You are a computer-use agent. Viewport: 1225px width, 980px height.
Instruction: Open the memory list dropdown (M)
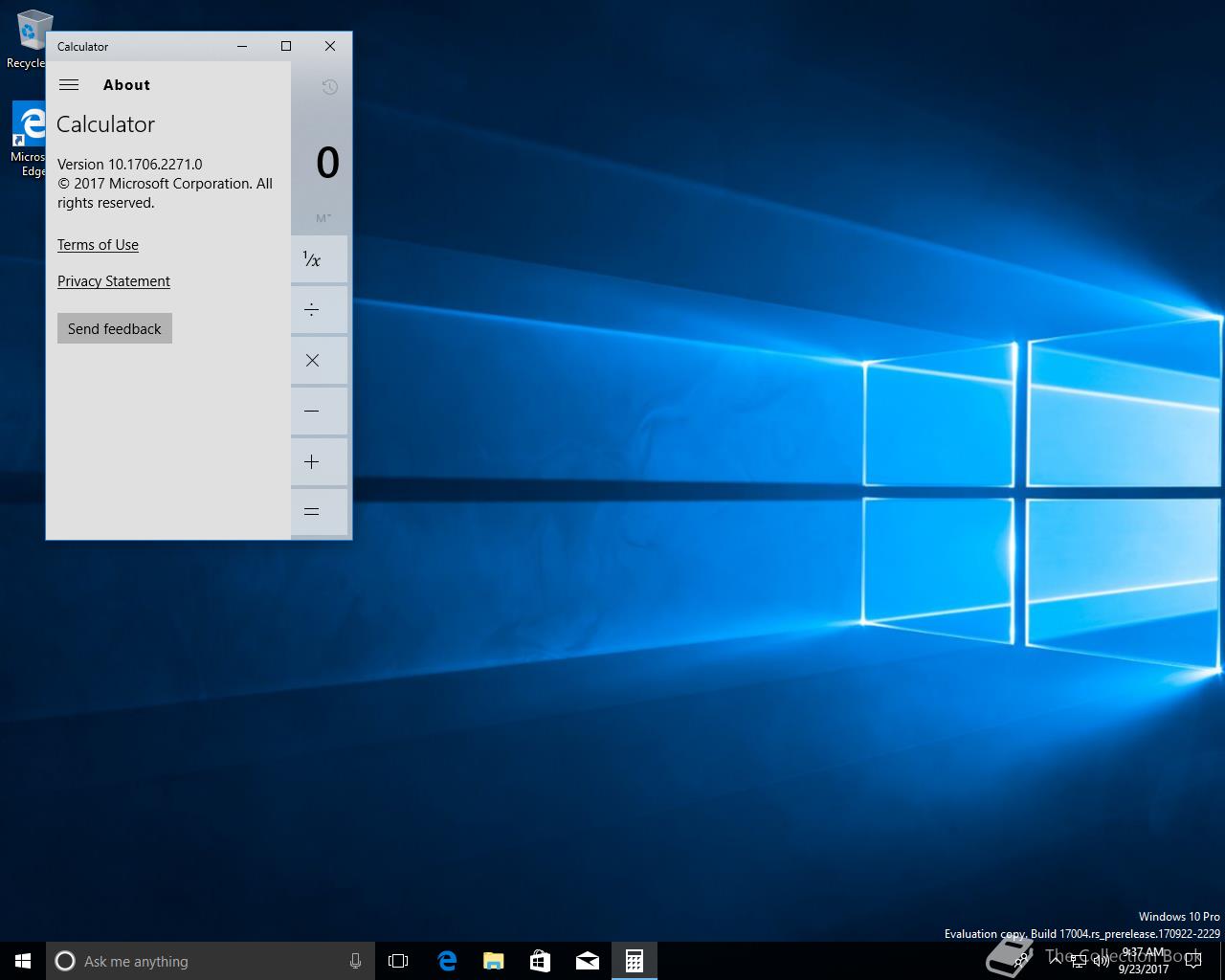coord(323,218)
